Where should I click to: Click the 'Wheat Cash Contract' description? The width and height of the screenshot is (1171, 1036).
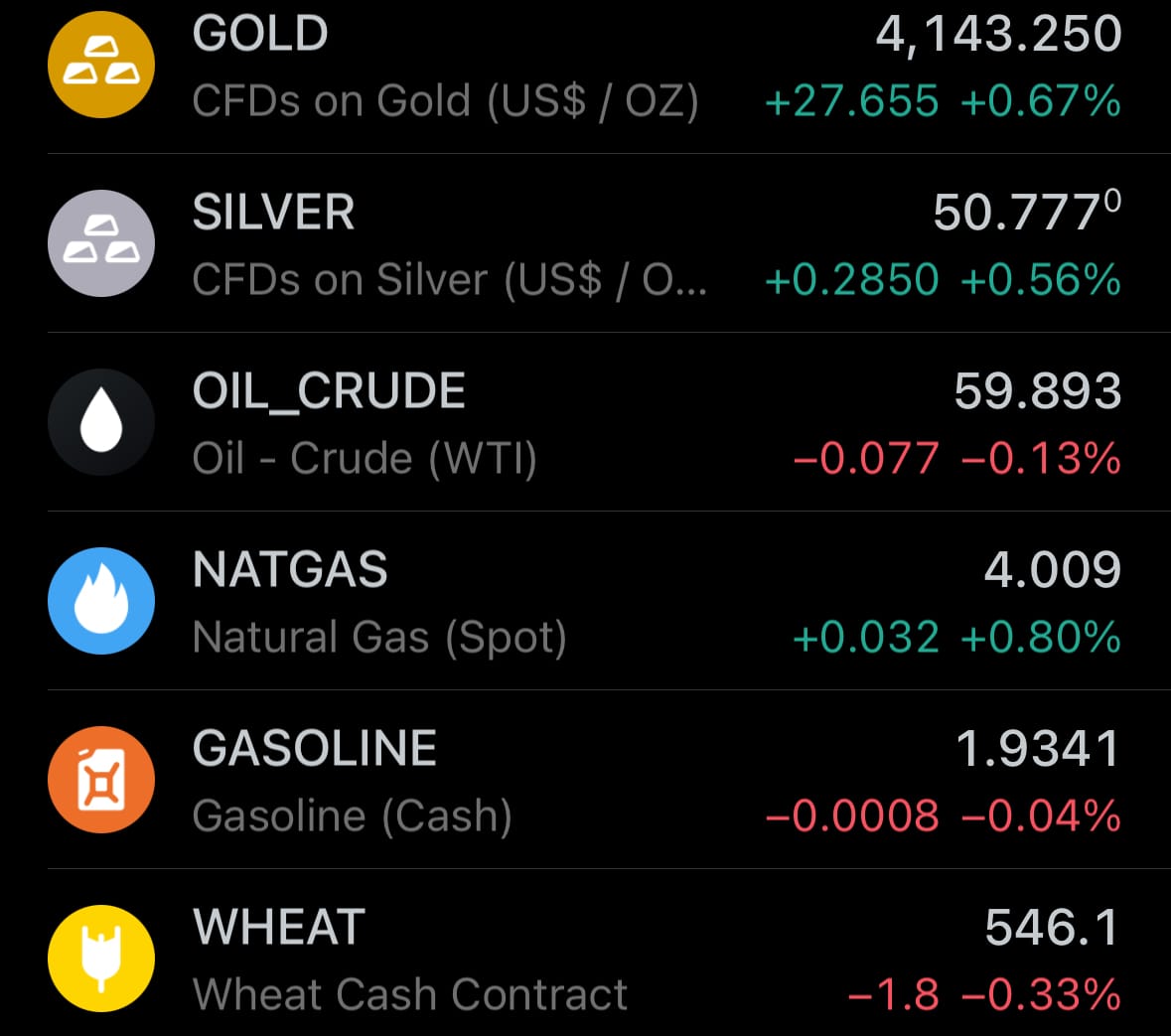410,994
